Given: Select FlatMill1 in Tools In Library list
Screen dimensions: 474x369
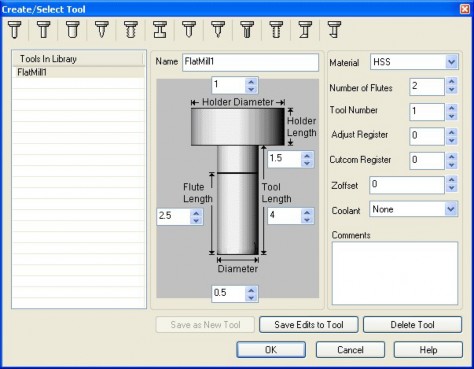Looking at the screenshot, I should pos(79,72).
